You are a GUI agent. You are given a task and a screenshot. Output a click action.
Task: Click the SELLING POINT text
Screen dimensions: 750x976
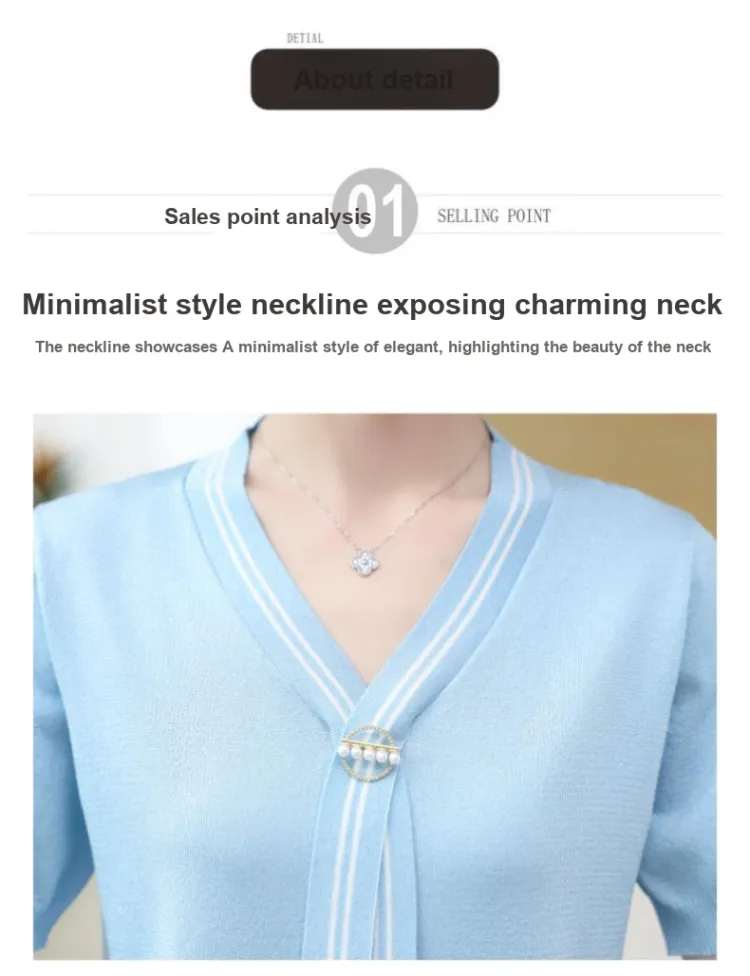tap(494, 216)
